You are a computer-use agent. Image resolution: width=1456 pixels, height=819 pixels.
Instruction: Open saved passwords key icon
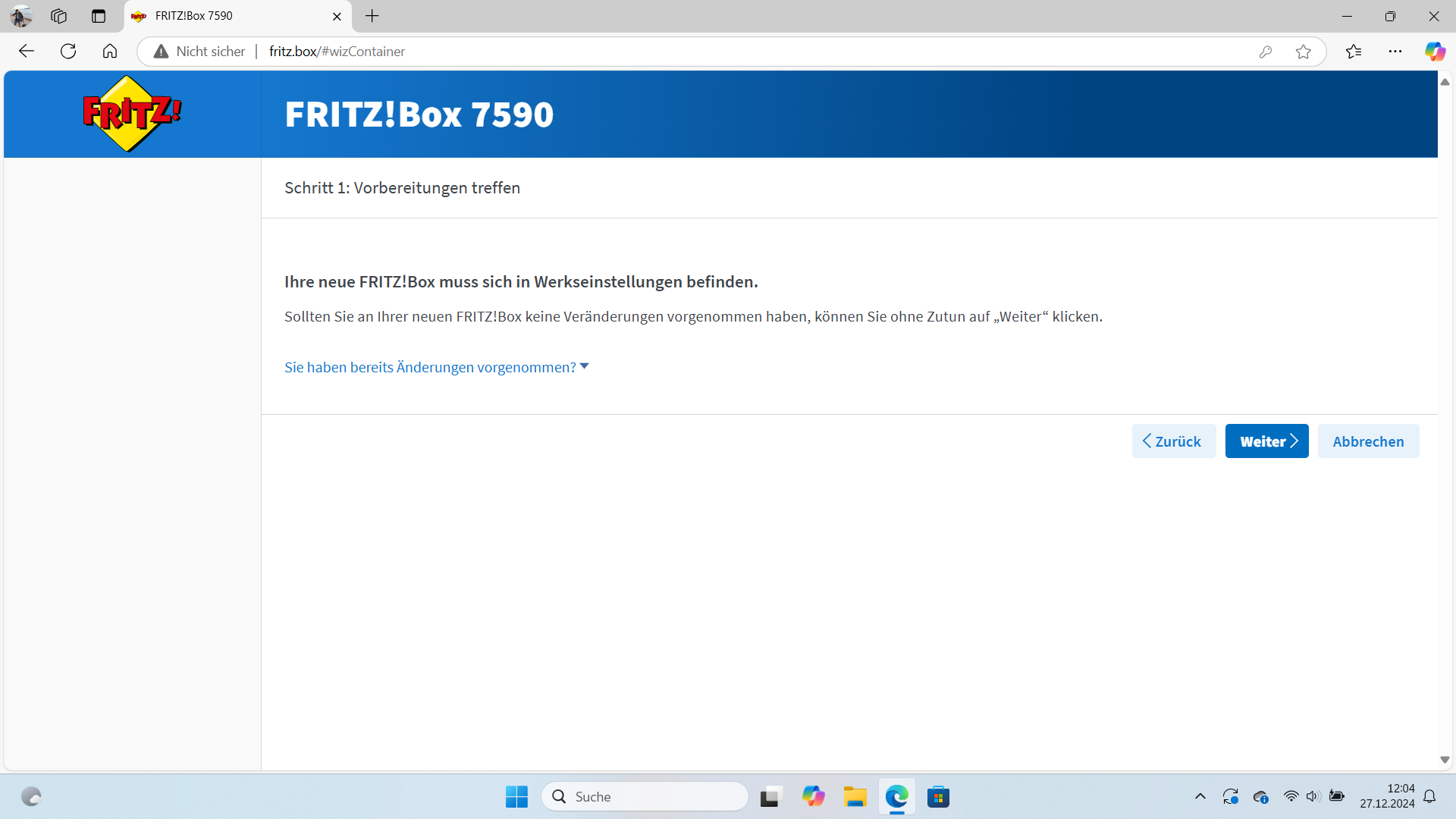pyautogui.click(x=1265, y=52)
